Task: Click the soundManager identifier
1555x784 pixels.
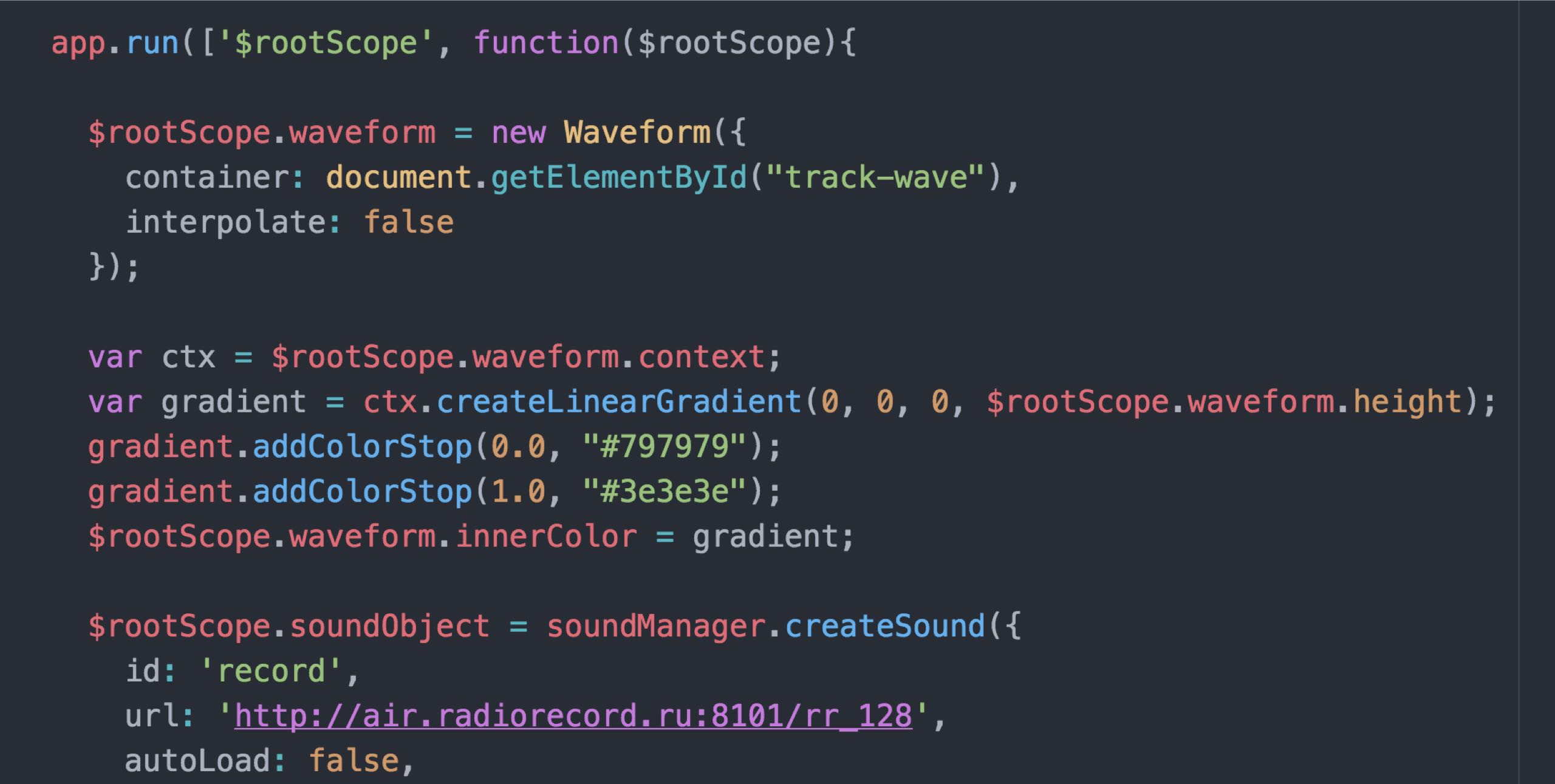Action: coord(655,626)
